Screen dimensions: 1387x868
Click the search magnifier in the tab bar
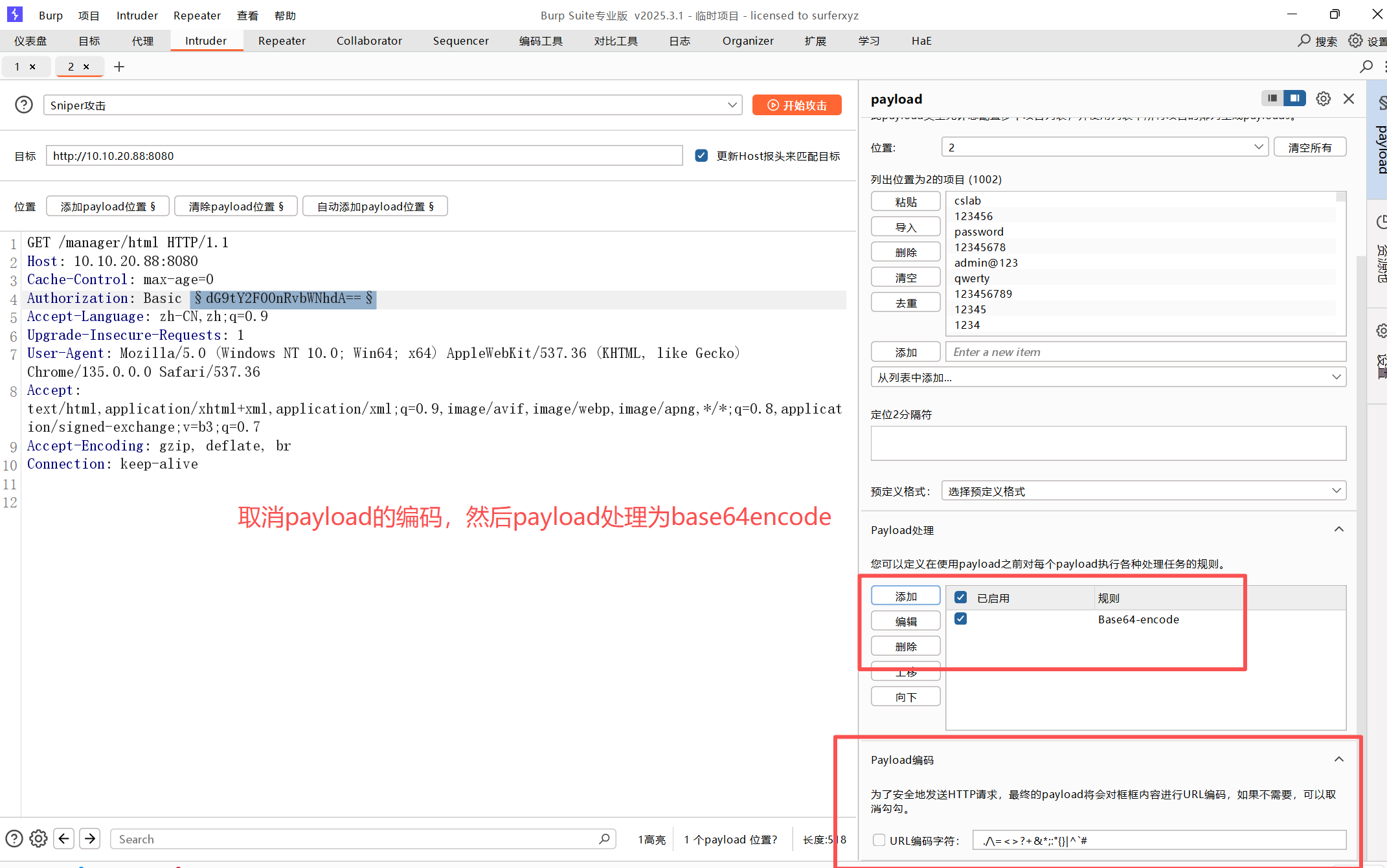tap(1366, 67)
